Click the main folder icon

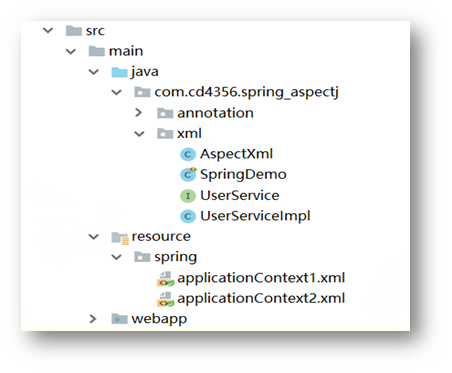click(96, 51)
